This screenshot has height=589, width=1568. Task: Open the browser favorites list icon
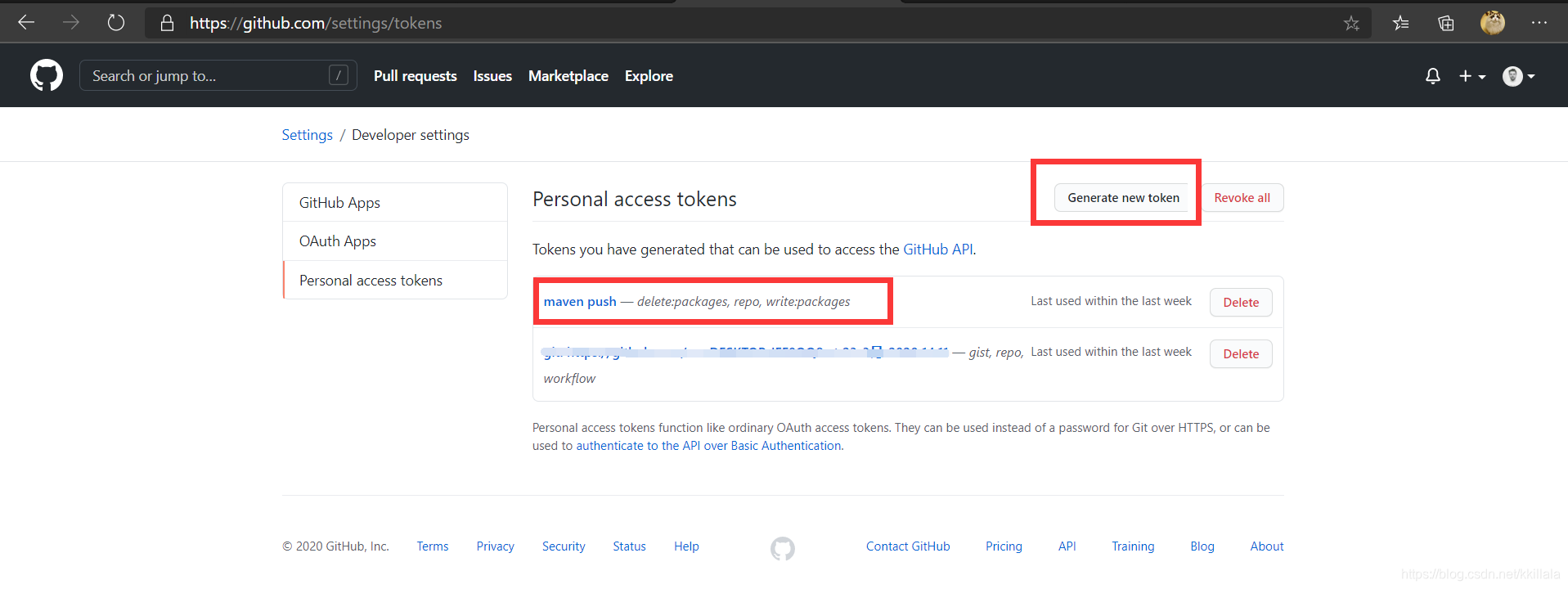(1400, 23)
